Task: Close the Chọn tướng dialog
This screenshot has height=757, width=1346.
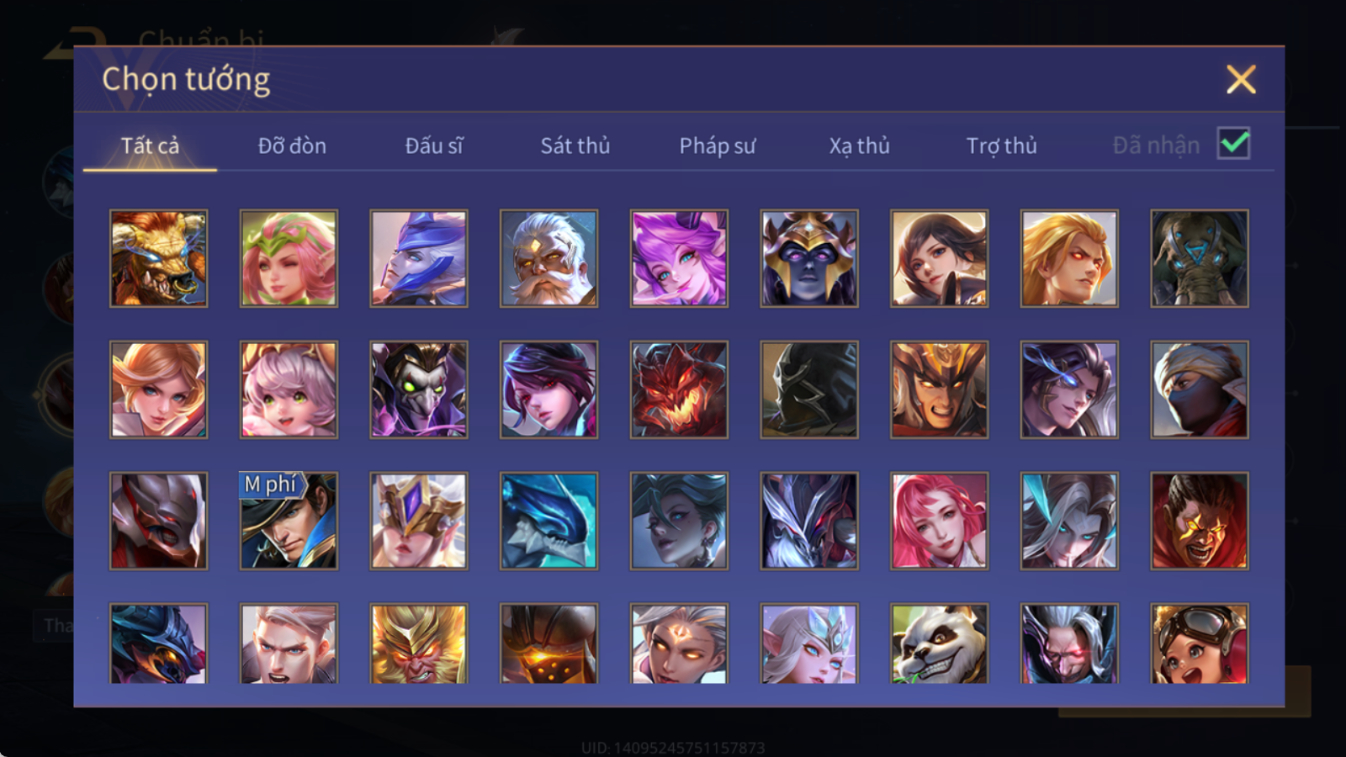Action: click(1241, 79)
